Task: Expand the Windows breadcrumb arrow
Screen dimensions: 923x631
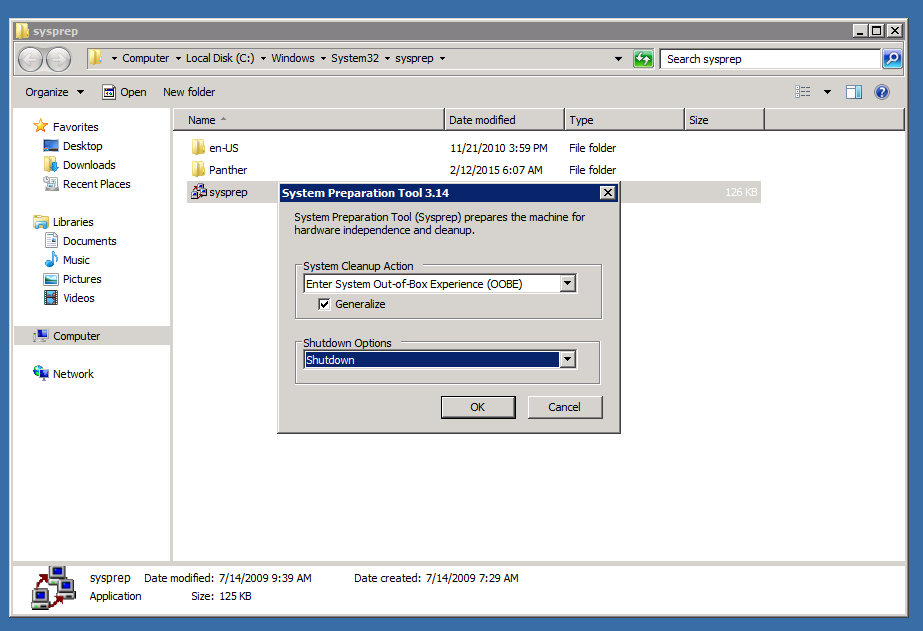Action: [x=323, y=58]
